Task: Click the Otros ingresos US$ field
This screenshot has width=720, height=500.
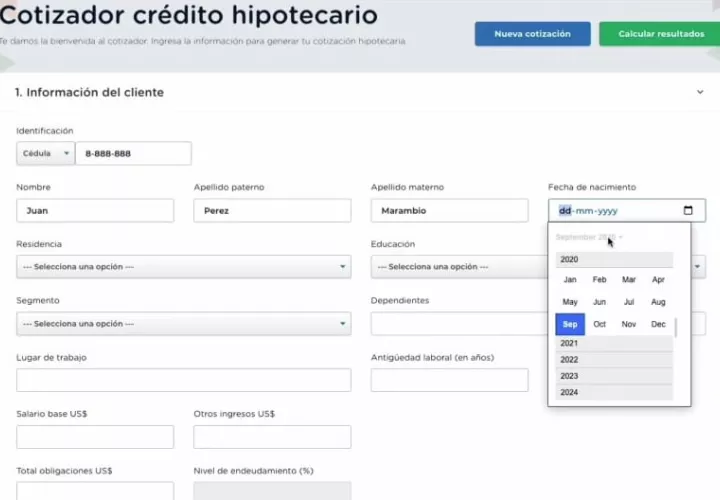Action: tap(272, 437)
